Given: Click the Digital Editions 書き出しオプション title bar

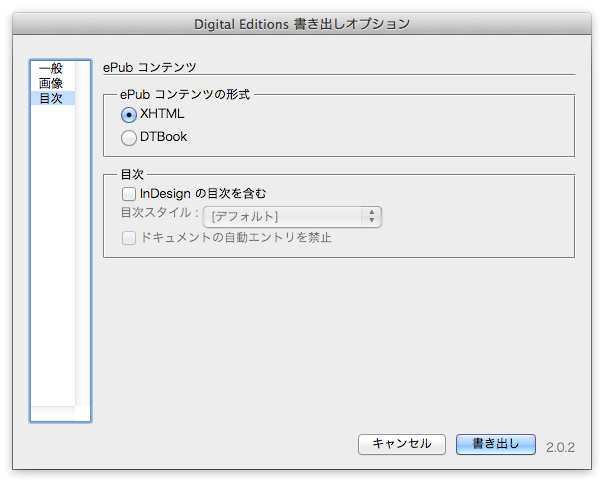Looking at the screenshot, I should point(302,24).
